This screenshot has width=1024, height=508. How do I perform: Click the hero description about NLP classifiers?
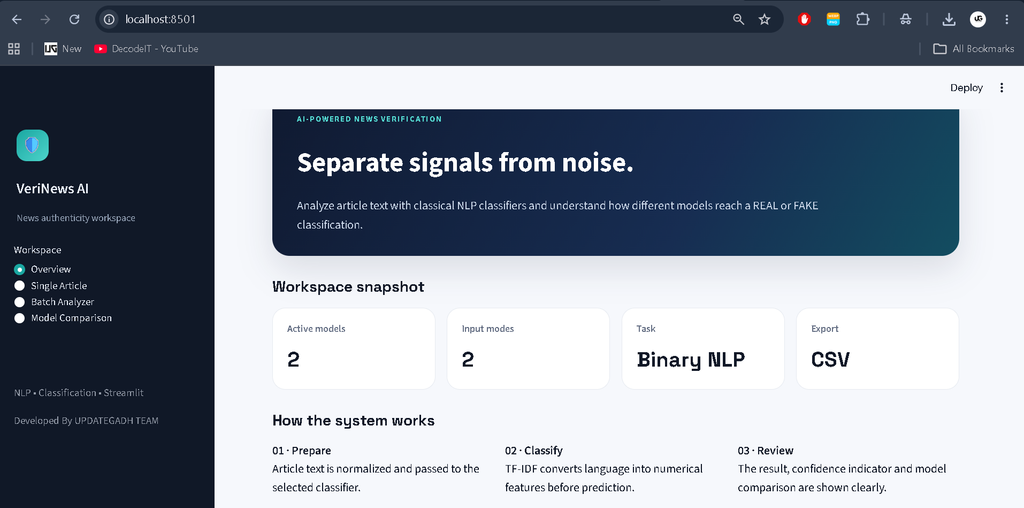pos(557,215)
